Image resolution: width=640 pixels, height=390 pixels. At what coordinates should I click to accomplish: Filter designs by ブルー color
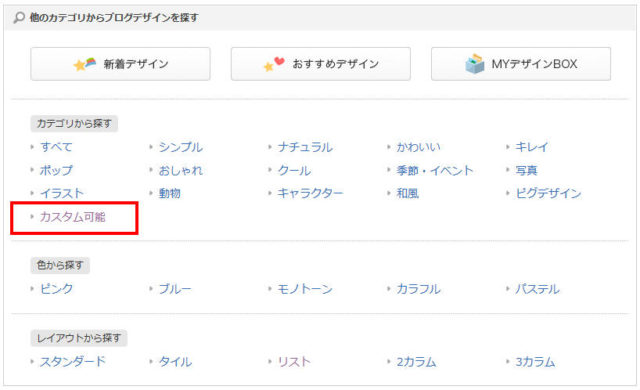[175, 289]
